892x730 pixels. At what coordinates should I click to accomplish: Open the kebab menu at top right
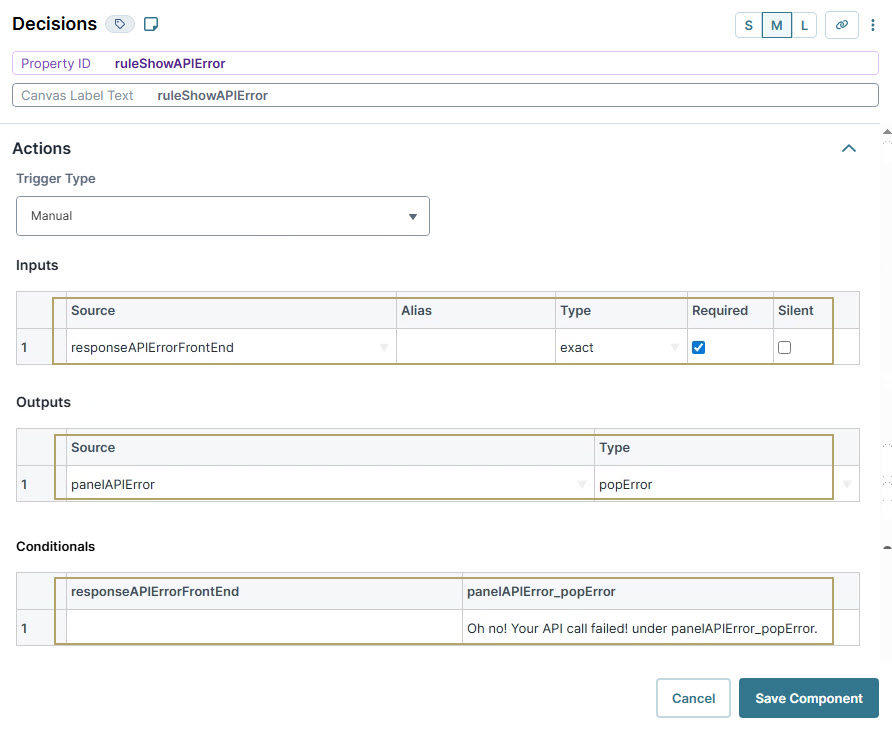click(x=873, y=24)
